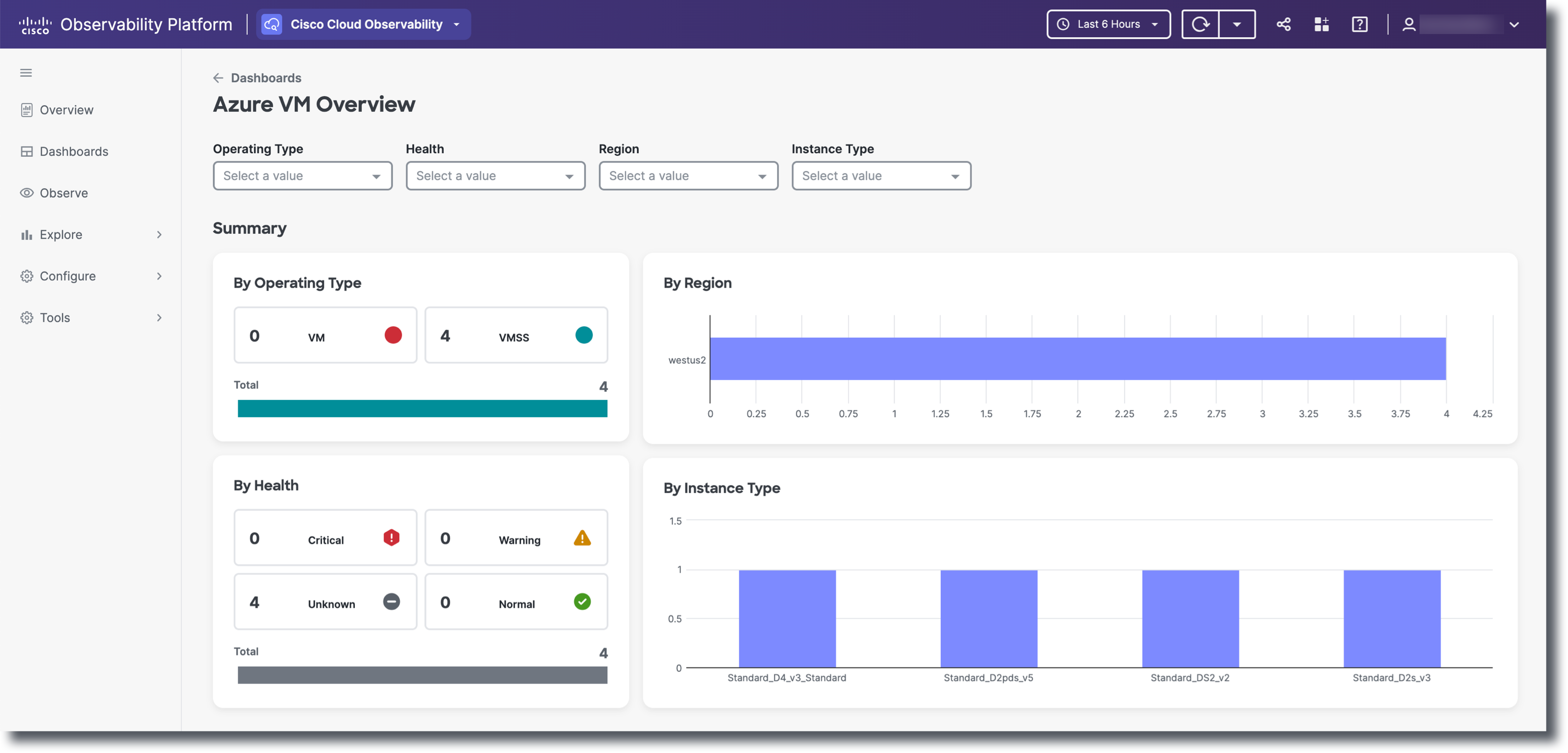This screenshot has width=1568, height=753.
Task: Click the Standard_DS2_v2 bar
Action: tap(1191, 619)
